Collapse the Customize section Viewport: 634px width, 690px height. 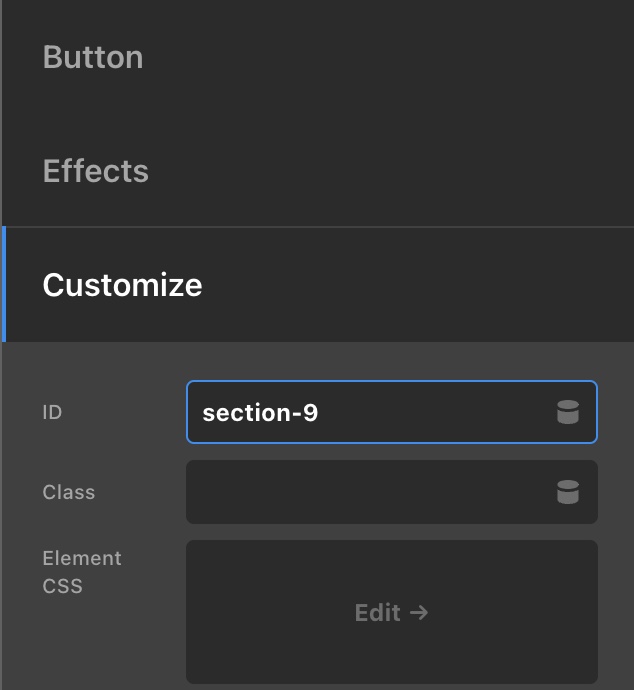coord(317,285)
